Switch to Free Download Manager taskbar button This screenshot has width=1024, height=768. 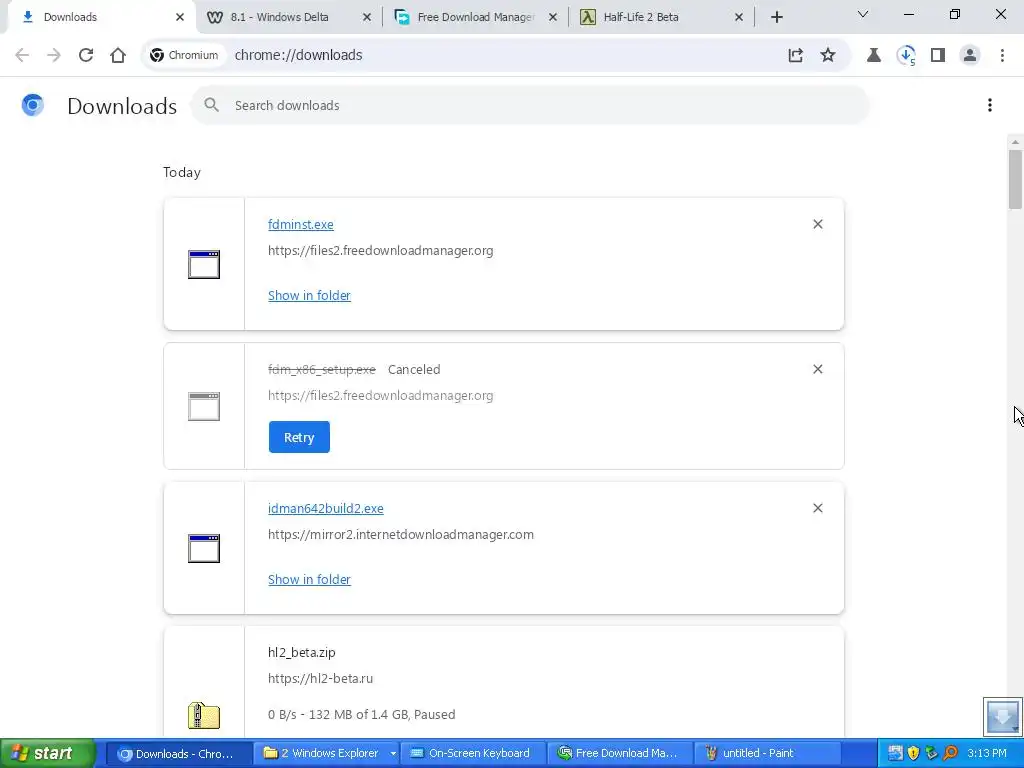pos(618,754)
